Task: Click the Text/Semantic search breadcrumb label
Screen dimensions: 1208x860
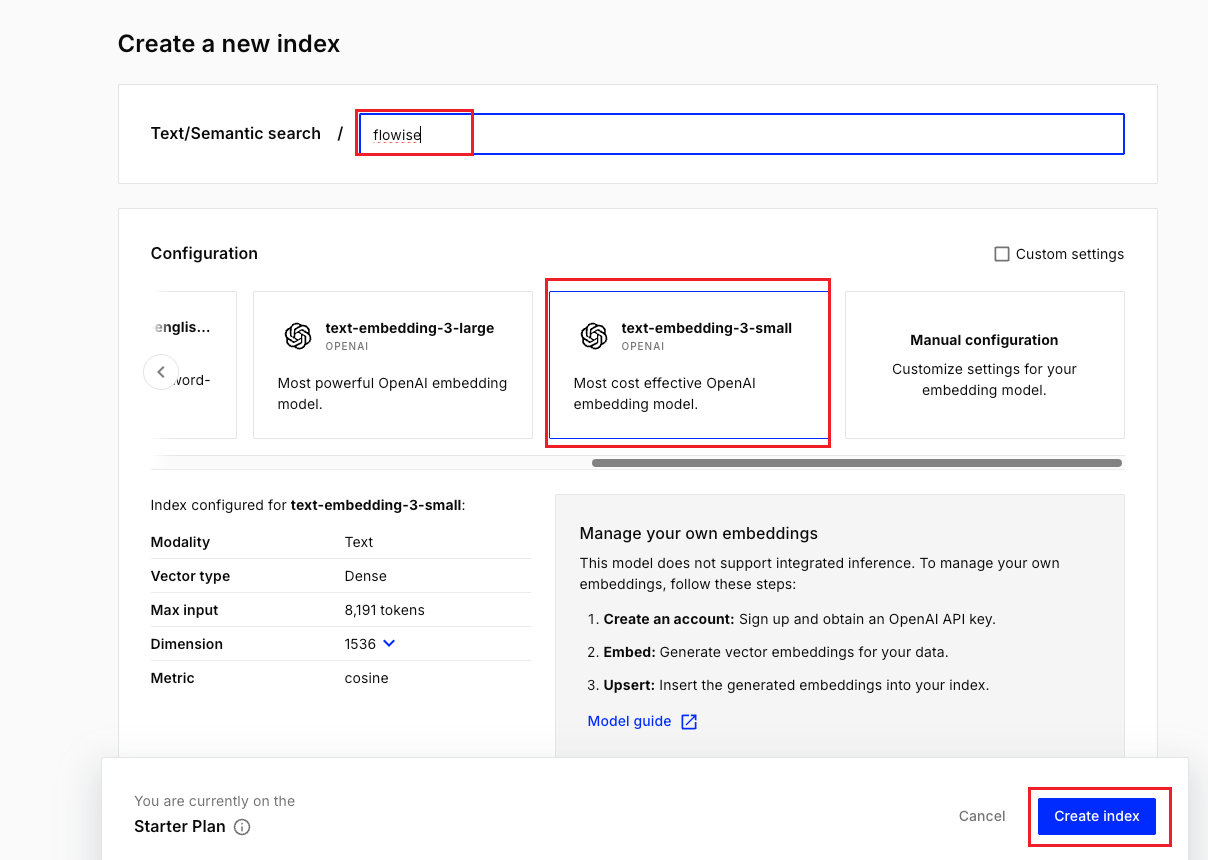Action: point(235,133)
